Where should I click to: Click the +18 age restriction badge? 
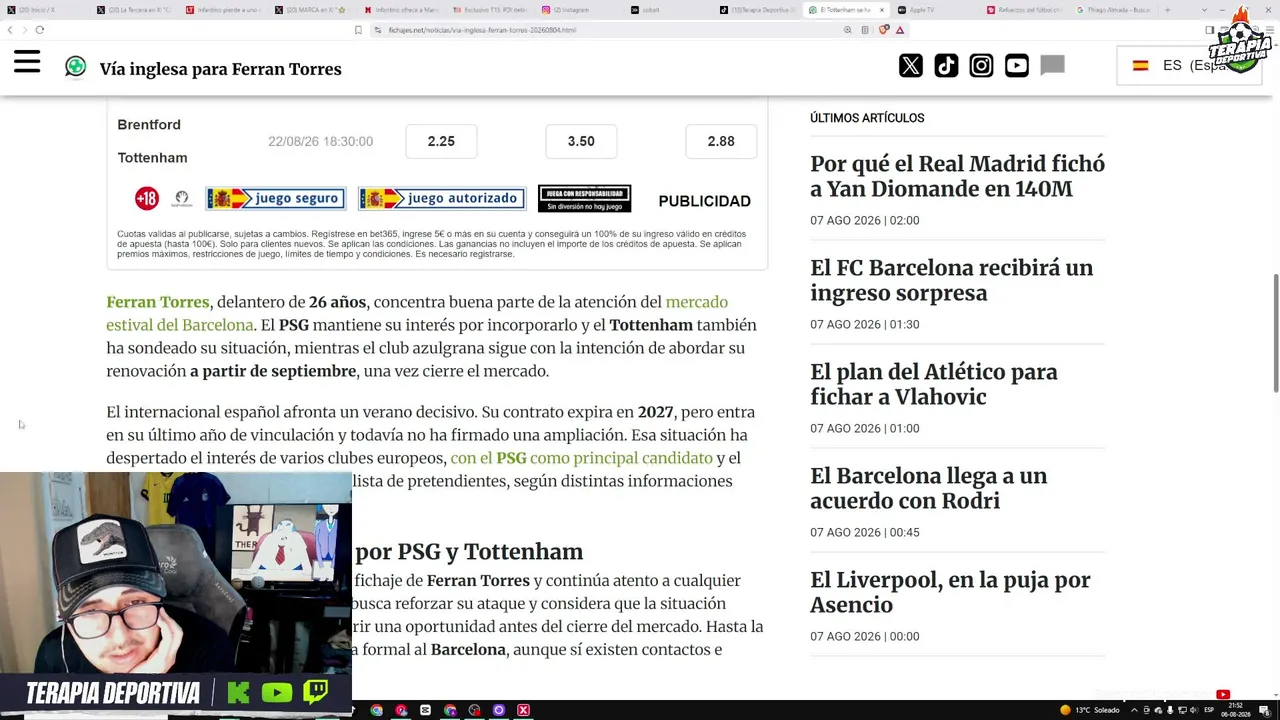point(147,198)
